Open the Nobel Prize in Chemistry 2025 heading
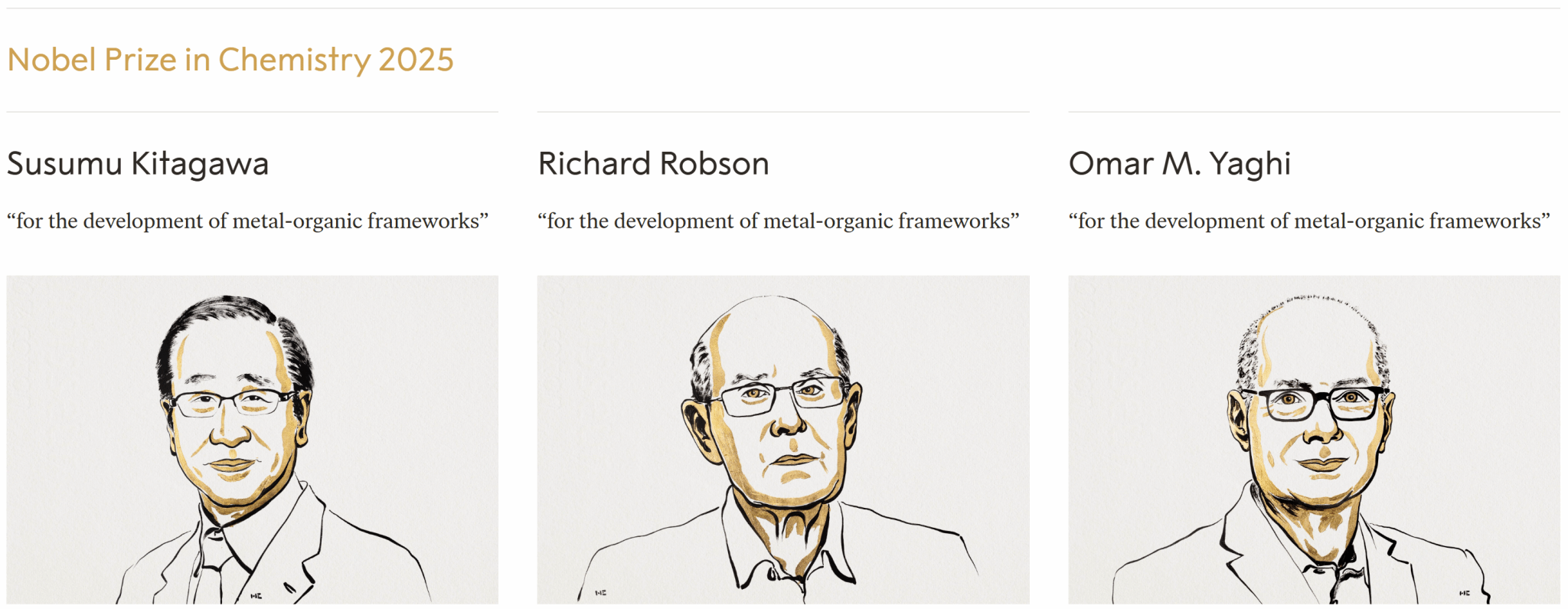Screen dimensions: 1568x609 (x=230, y=60)
